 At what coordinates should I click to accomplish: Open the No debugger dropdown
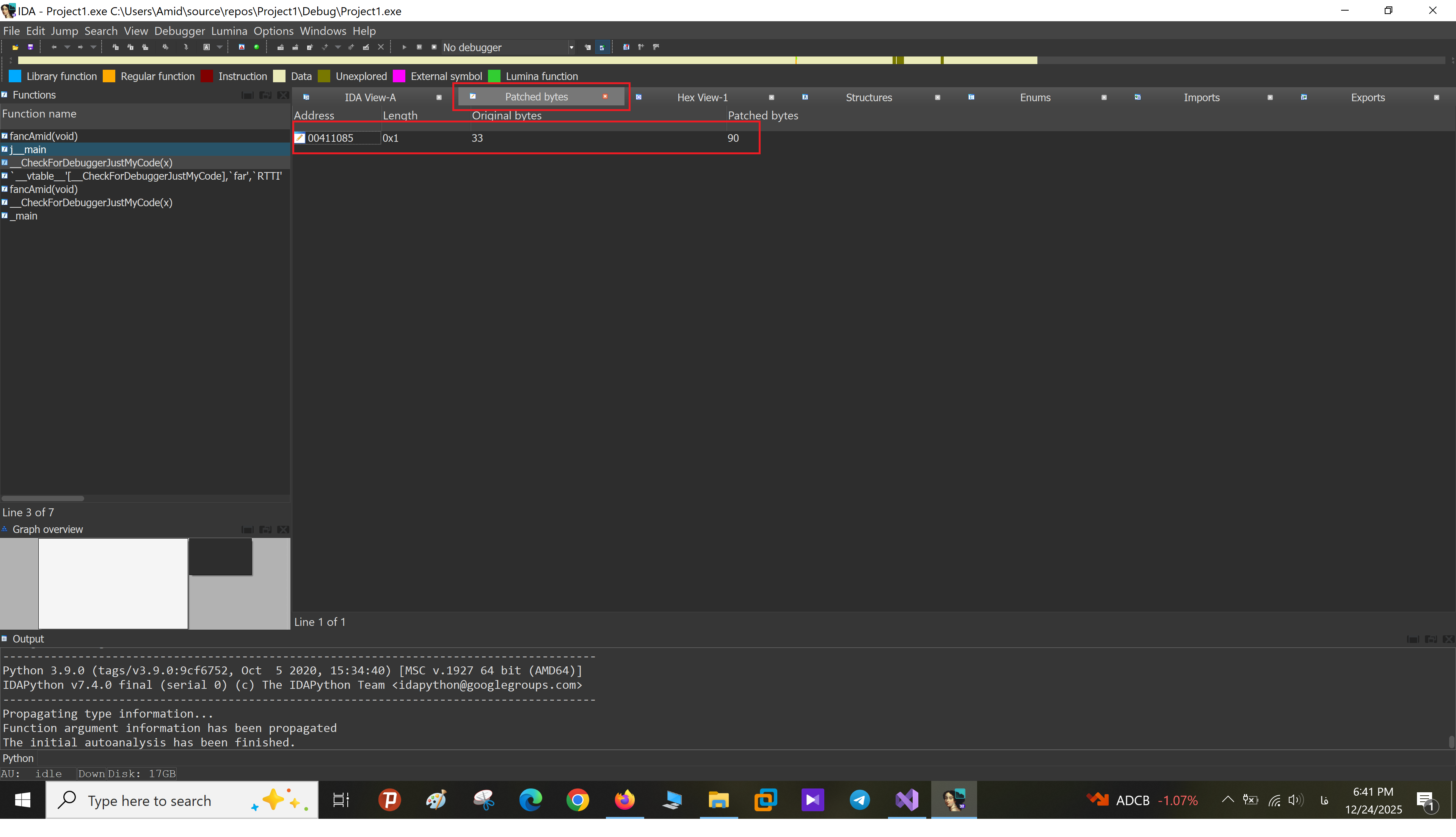point(571,47)
